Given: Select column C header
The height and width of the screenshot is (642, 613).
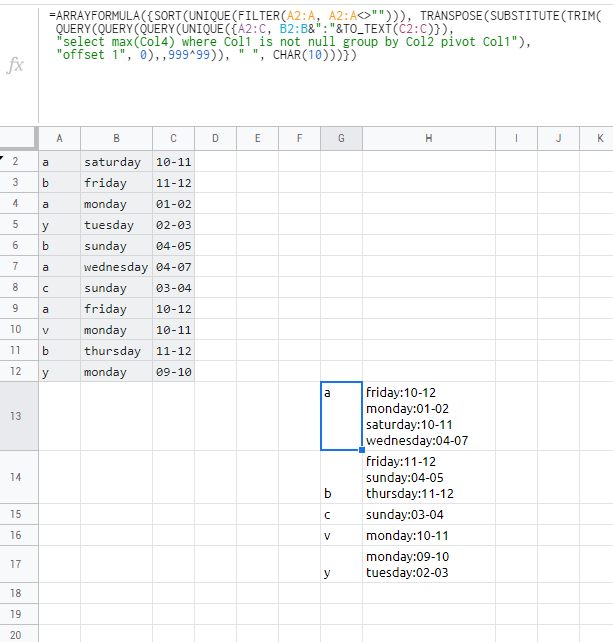Looking at the screenshot, I should (174, 138).
